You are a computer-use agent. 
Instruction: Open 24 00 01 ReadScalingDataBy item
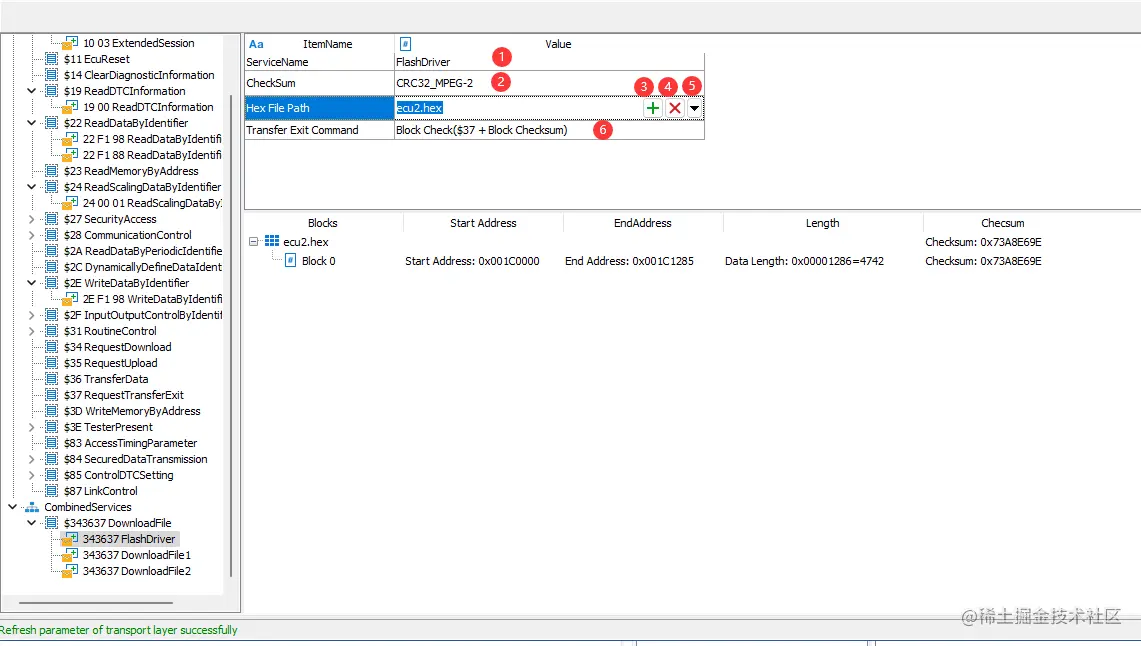pos(153,203)
